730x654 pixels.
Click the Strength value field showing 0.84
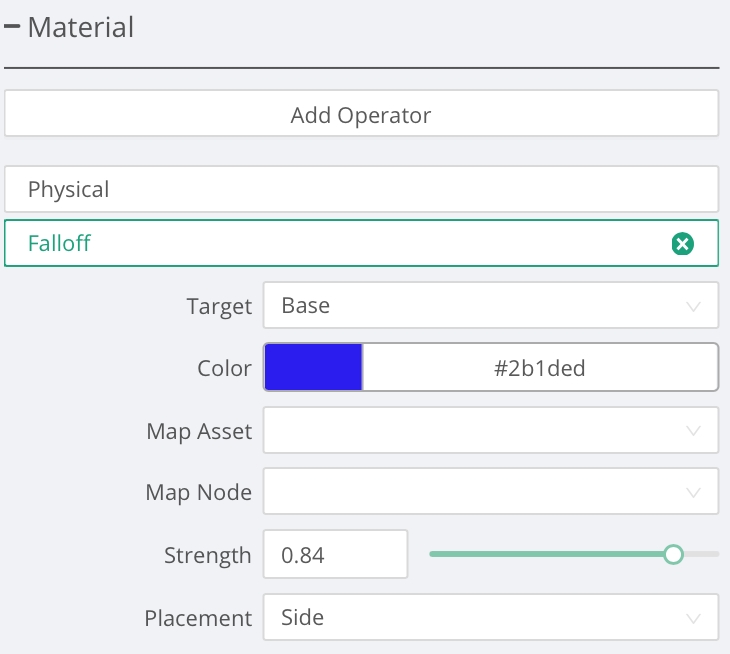pos(335,555)
